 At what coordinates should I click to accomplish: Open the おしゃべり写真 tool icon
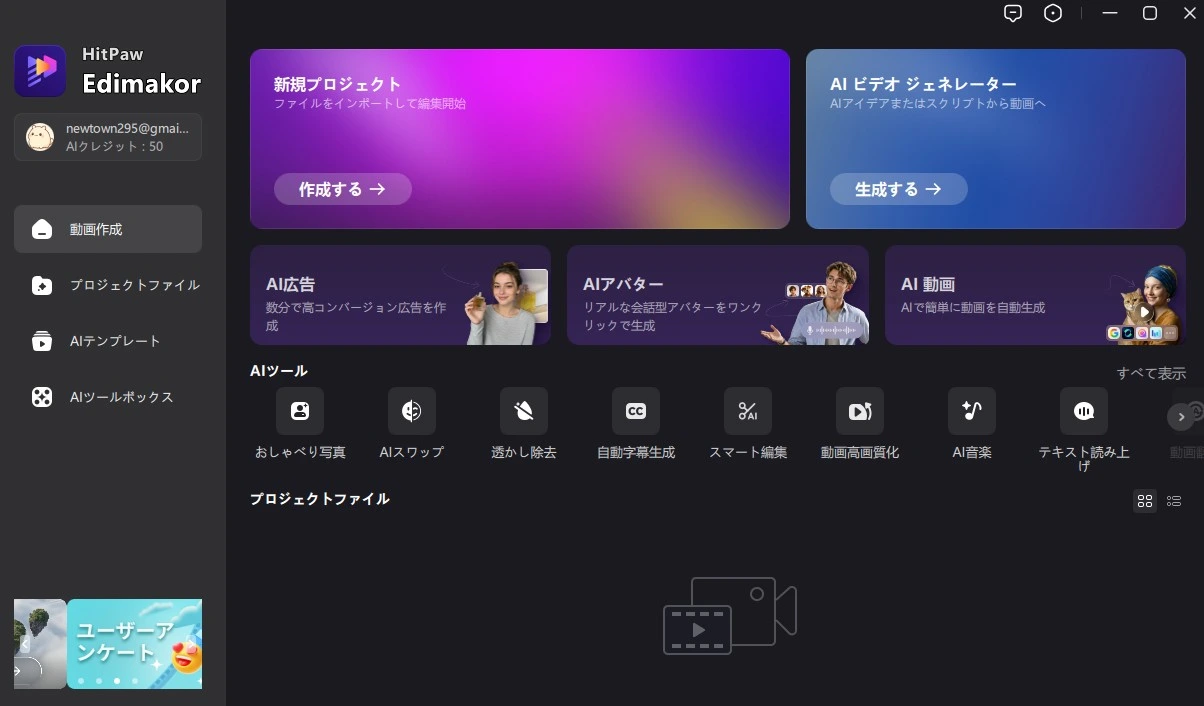[300, 411]
